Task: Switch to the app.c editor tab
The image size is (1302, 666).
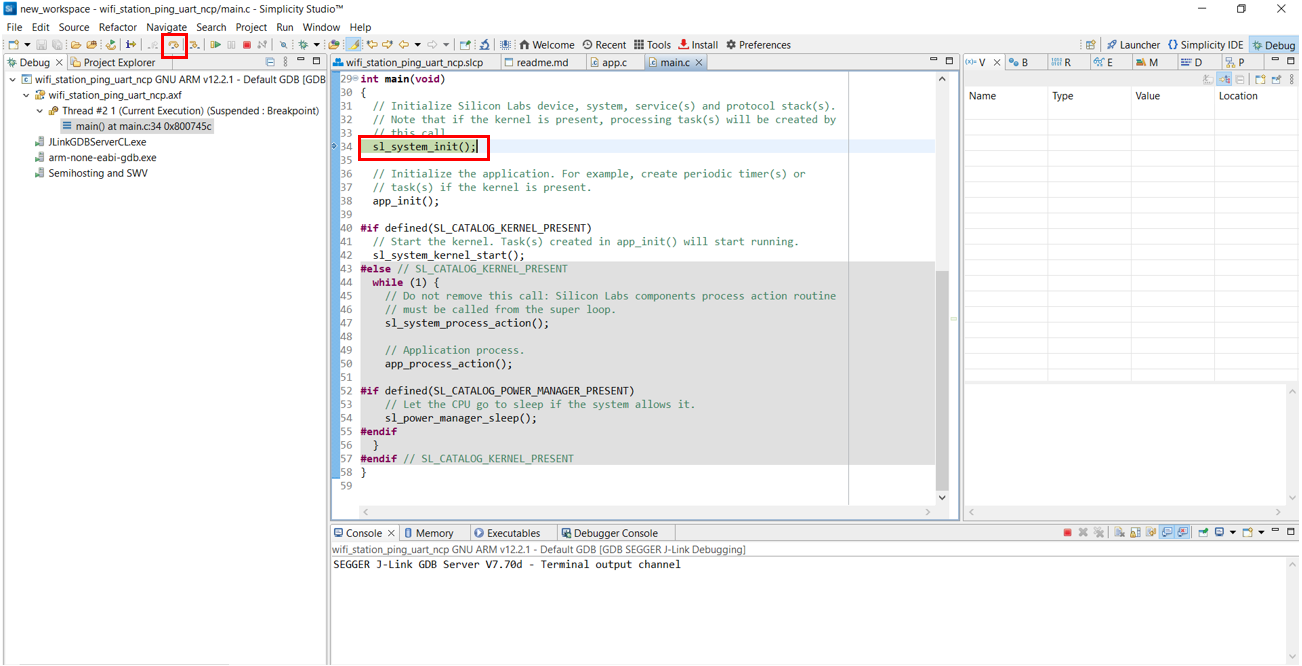Action: tap(614, 62)
